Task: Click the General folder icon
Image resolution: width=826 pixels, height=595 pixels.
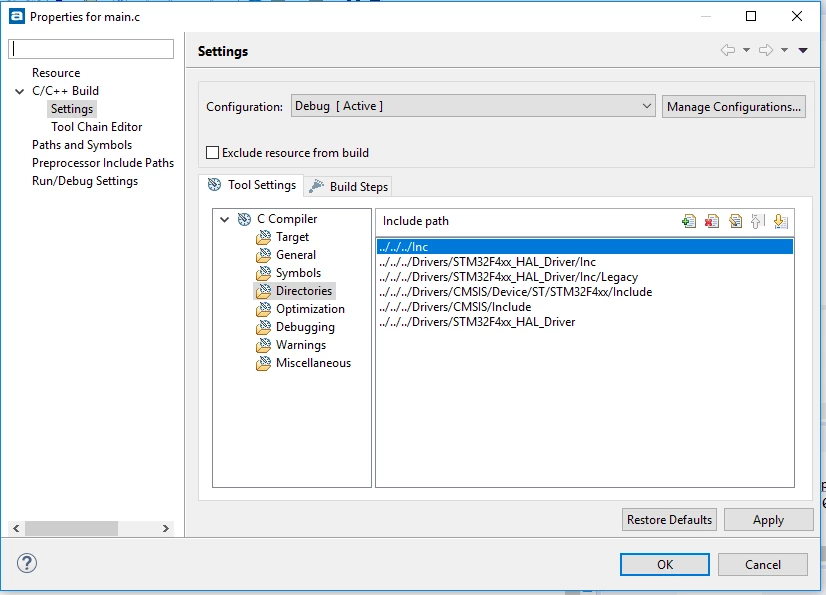Action: tap(263, 255)
